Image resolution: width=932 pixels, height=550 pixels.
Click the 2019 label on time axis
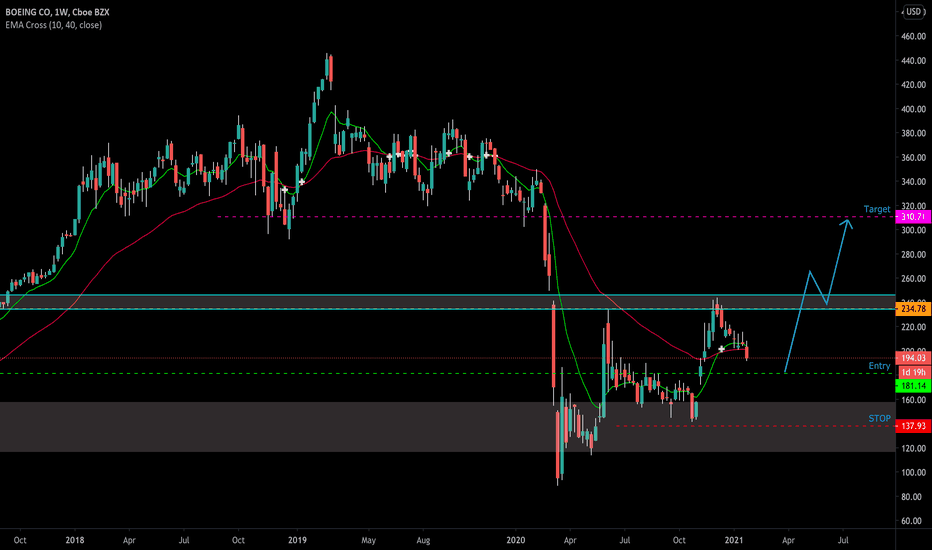297,540
